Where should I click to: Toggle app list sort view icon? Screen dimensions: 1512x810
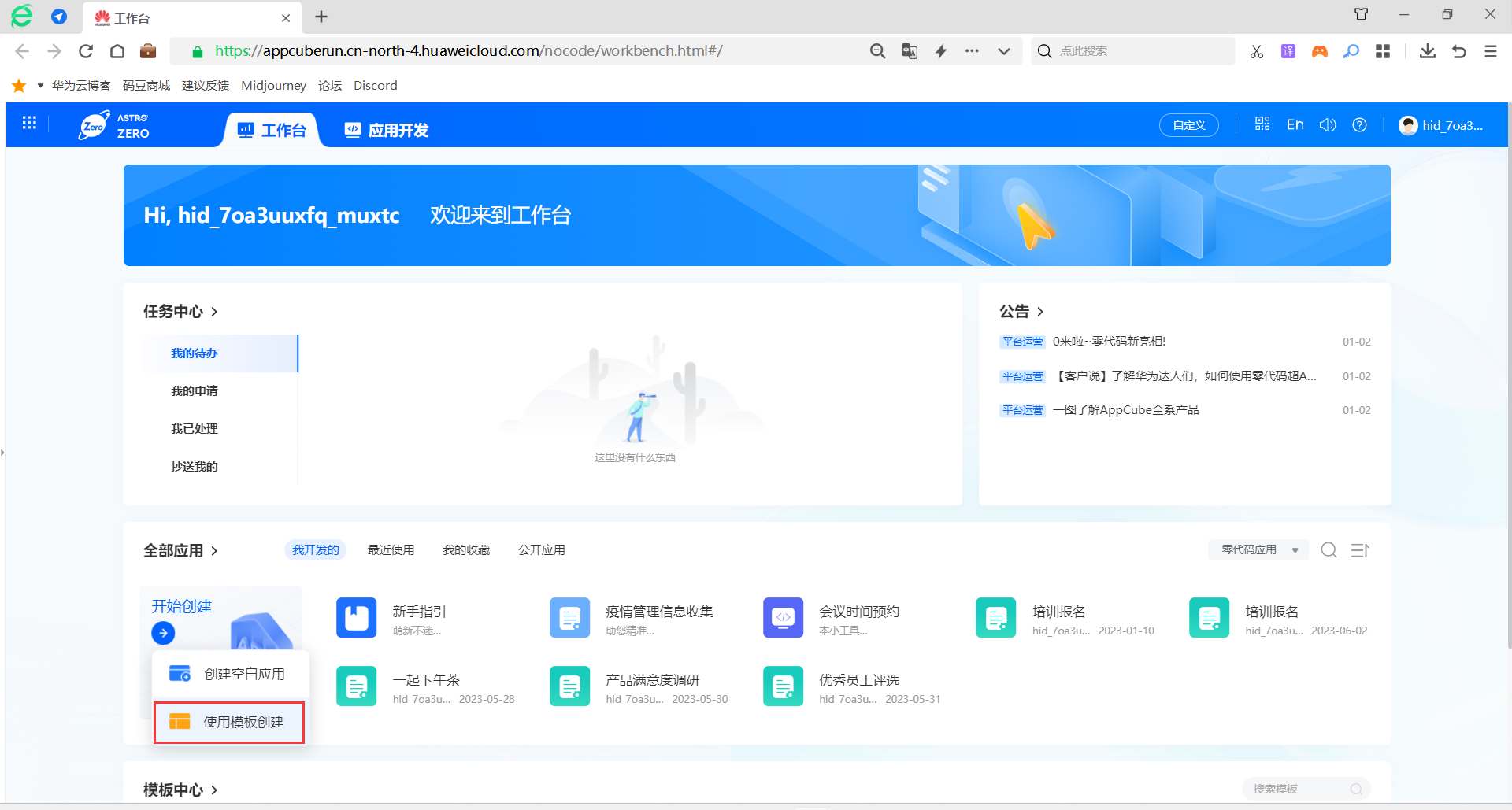(x=1360, y=550)
